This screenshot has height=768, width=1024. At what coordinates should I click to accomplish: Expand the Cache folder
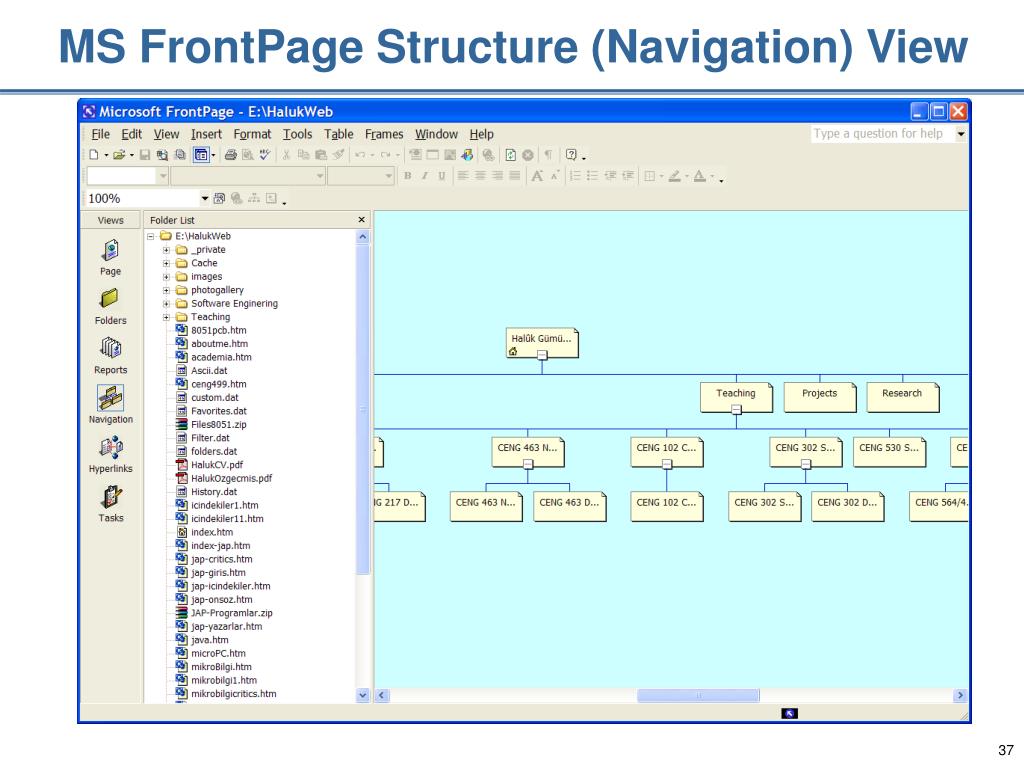[167, 263]
